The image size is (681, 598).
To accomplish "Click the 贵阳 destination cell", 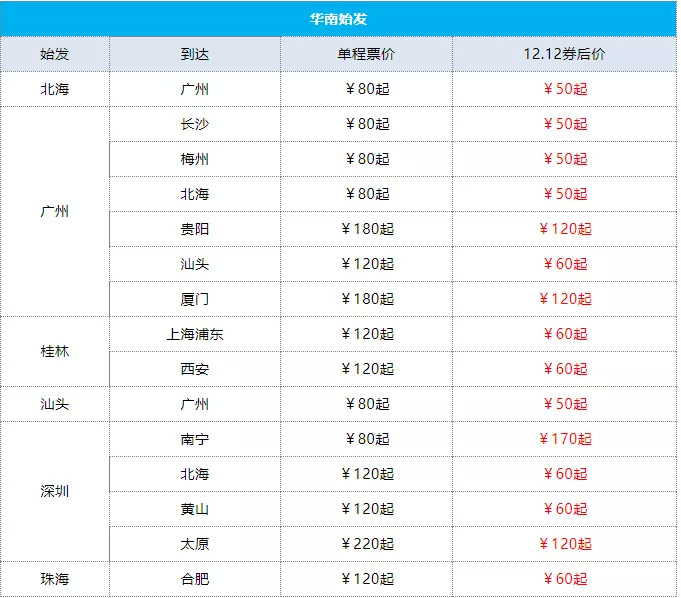I will point(195,229).
